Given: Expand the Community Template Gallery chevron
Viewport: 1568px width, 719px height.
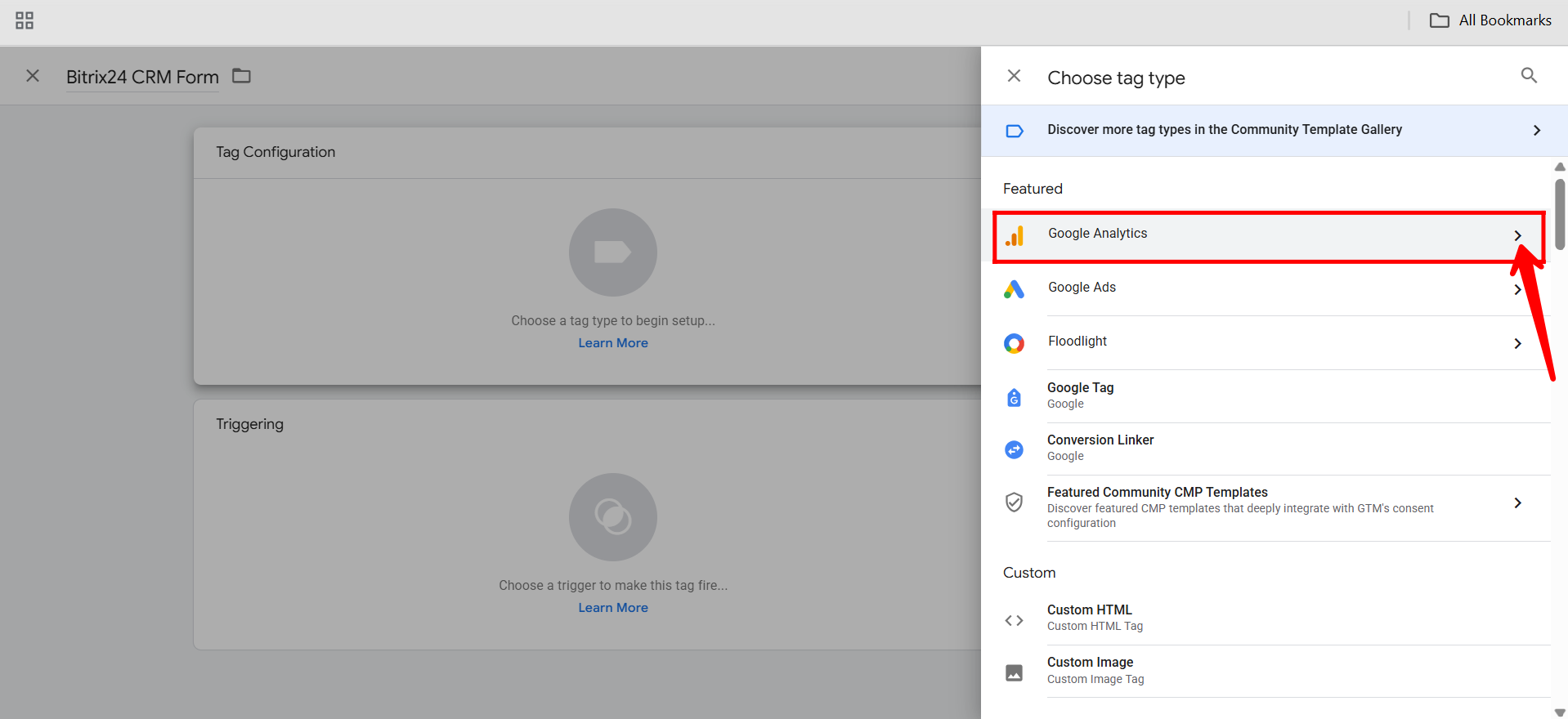Looking at the screenshot, I should (1537, 131).
